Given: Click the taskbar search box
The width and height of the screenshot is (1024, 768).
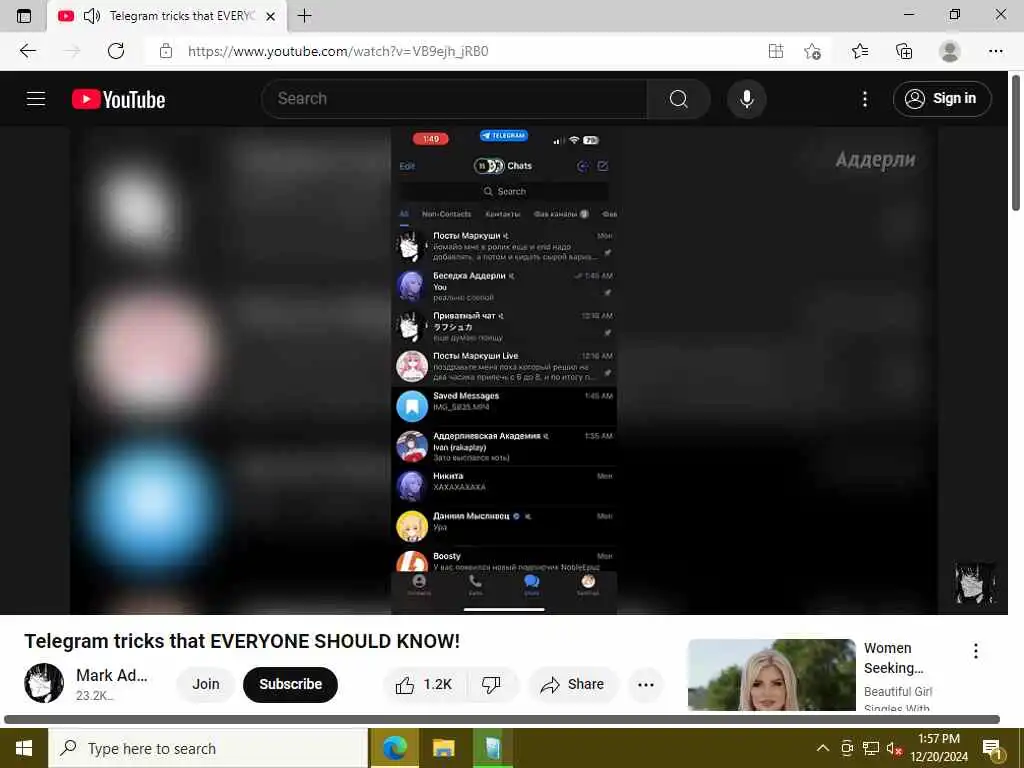Looking at the screenshot, I should coord(208,748).
